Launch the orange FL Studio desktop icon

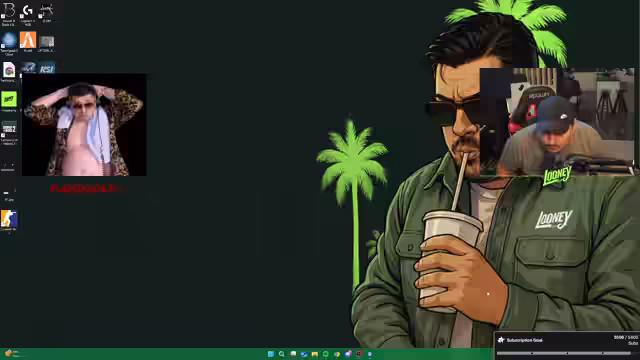tap(28, 42)
